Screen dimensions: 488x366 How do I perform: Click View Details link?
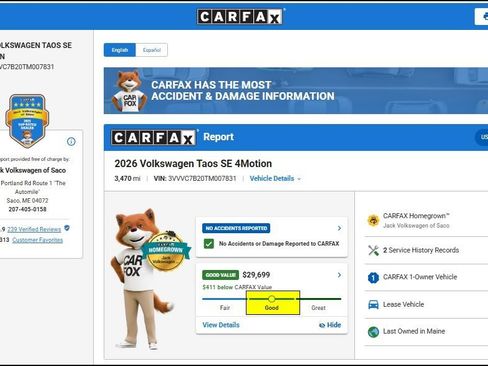[221, 325]
